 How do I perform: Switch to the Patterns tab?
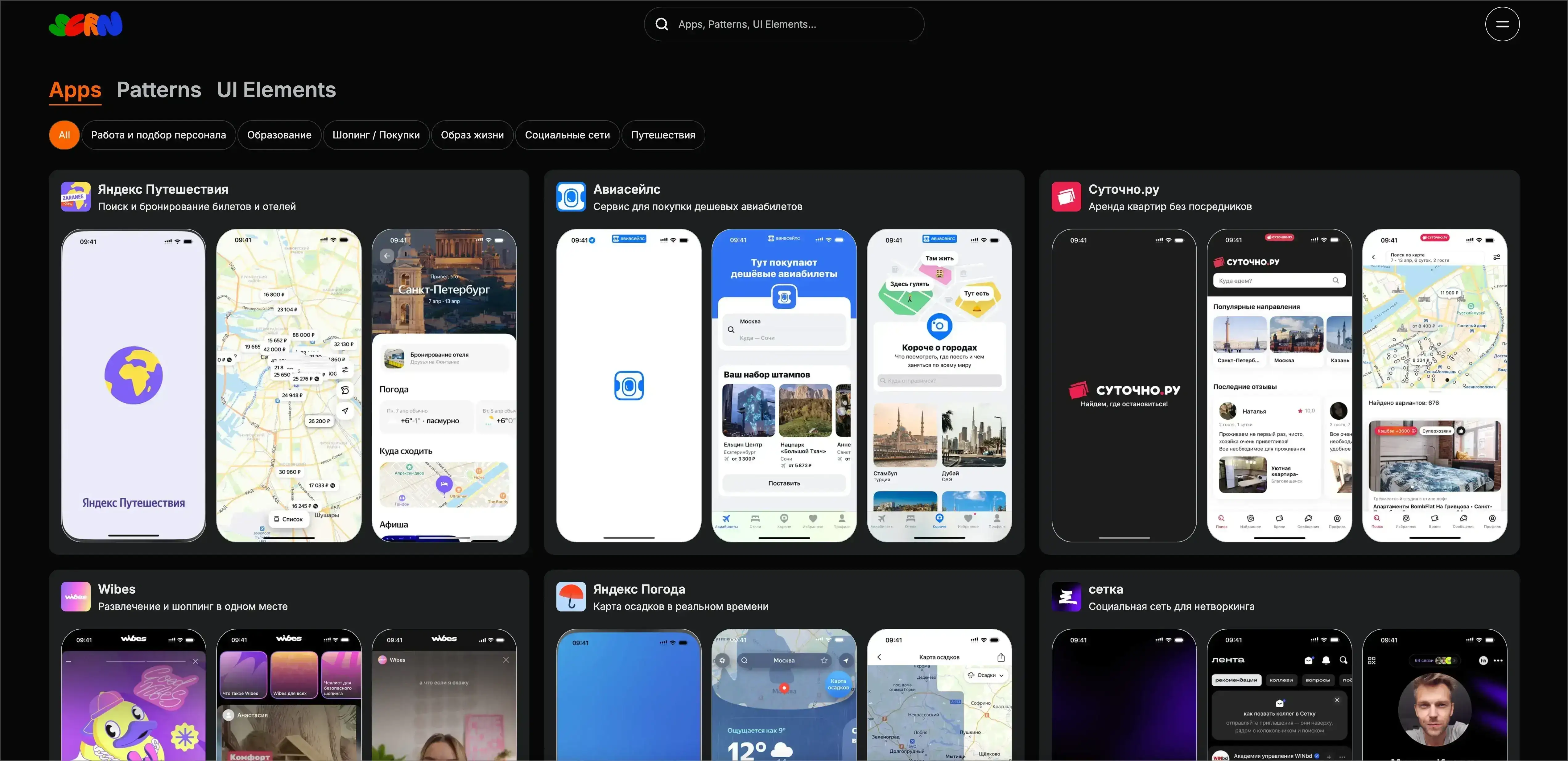(159, 90)
